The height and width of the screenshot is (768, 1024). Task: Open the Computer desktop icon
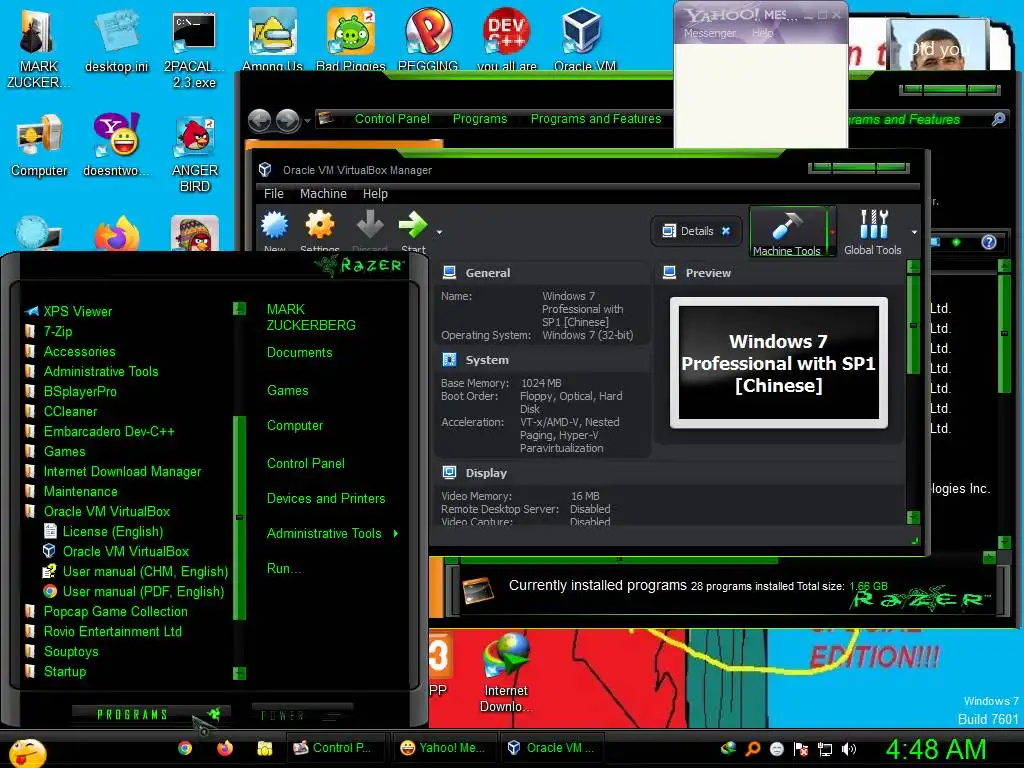[x=39, y=146]
